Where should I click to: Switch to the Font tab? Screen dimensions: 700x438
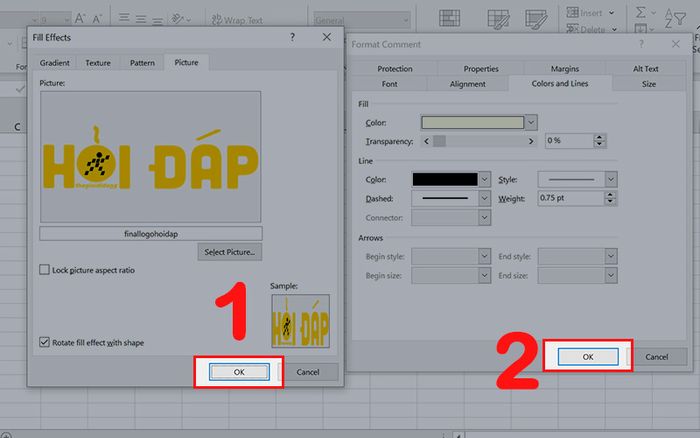point(389,84)
